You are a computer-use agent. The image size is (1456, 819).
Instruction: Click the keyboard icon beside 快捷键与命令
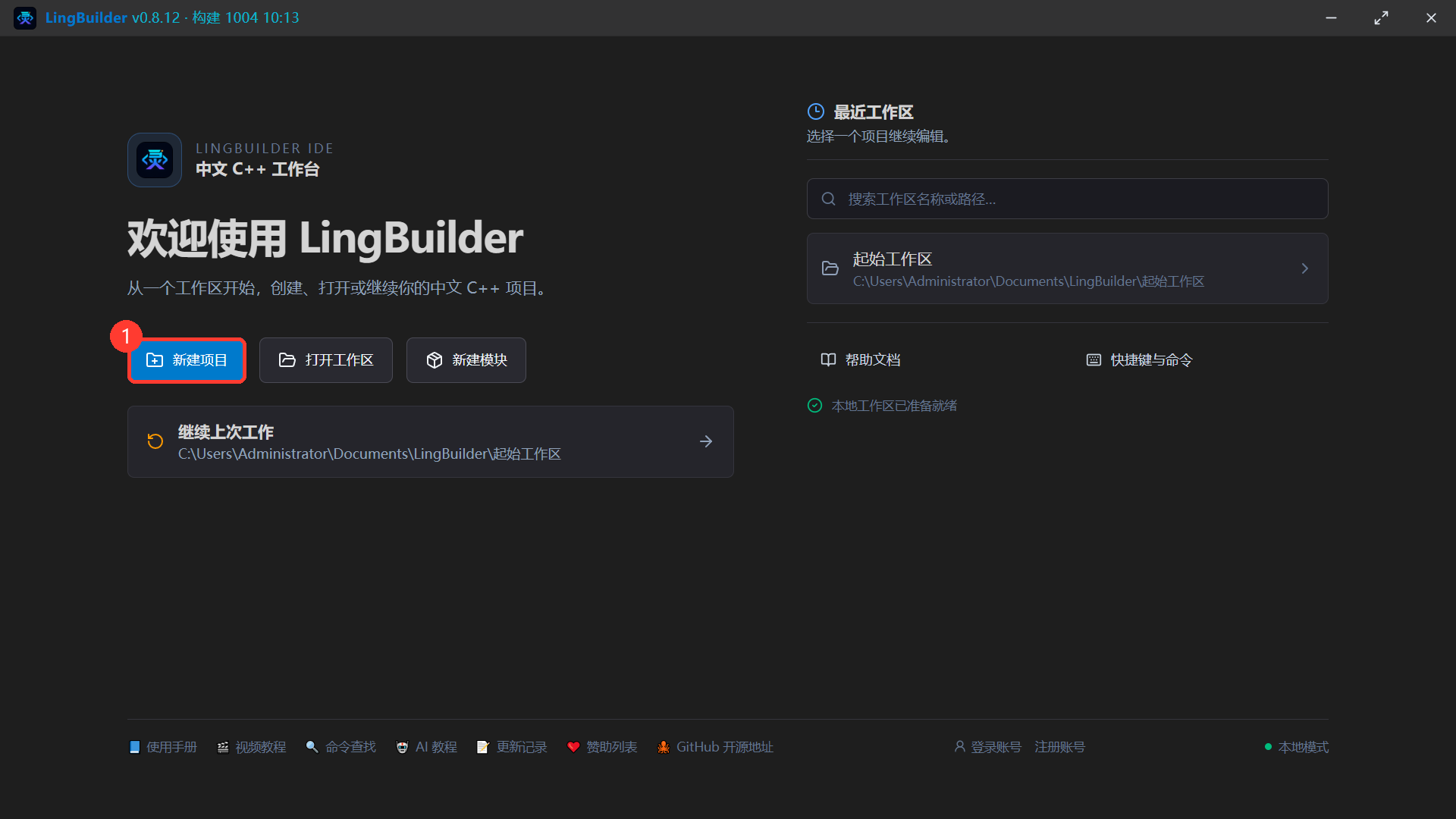pyautogui.click(x=1094, y=359)
